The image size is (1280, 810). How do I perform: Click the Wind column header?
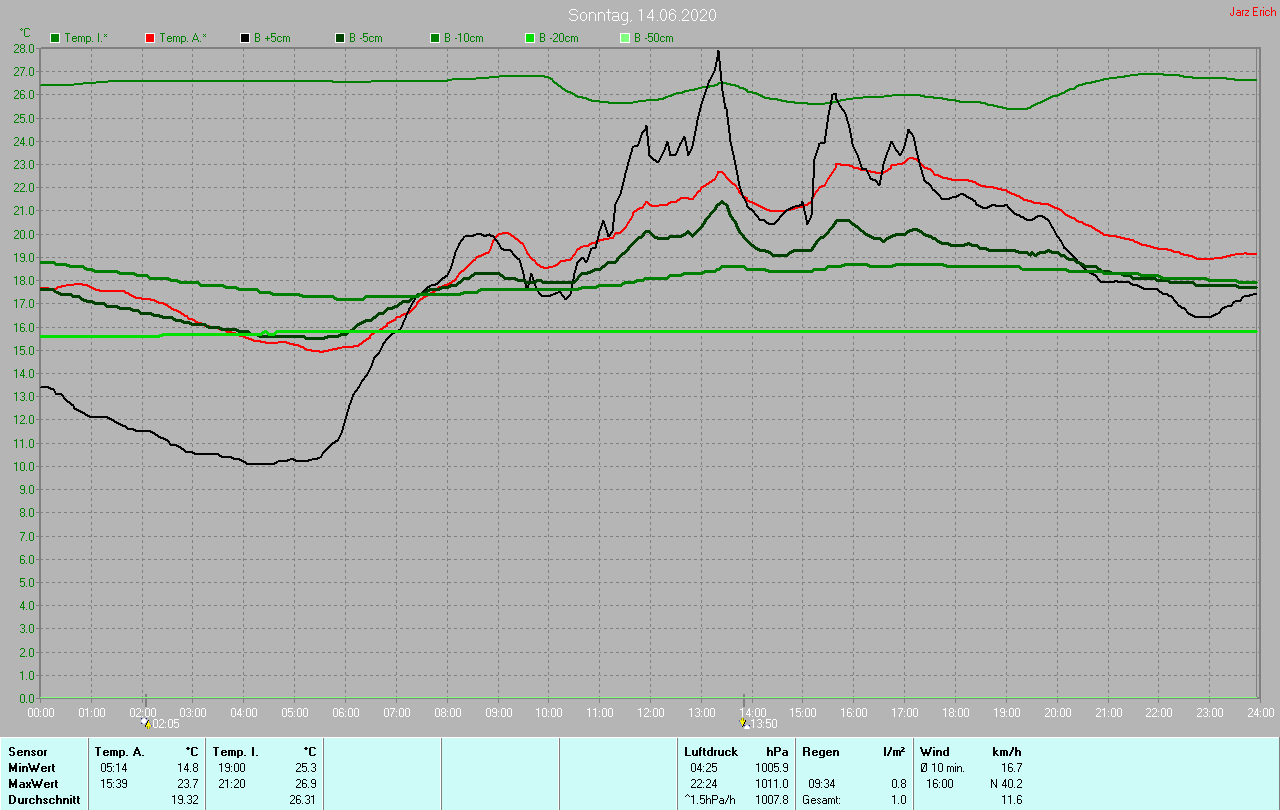point(935,751)
